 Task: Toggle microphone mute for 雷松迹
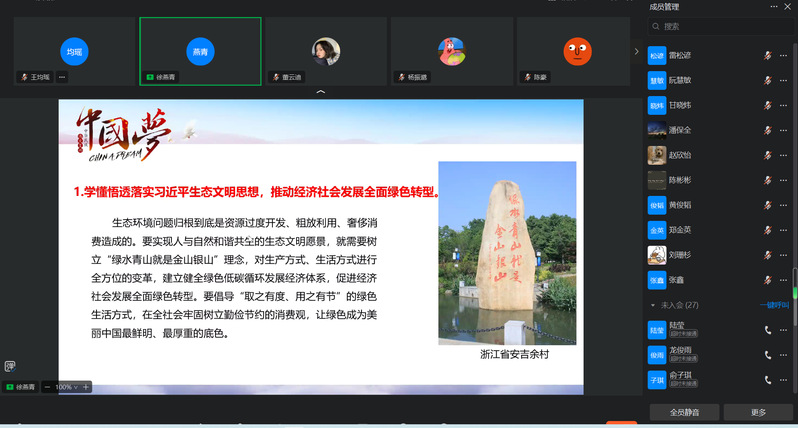pyautogui.click(x=768, y=55)
